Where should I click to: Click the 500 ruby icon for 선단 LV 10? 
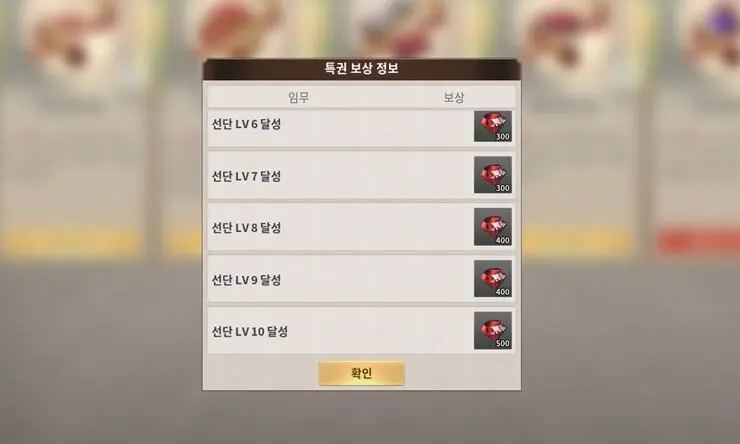coord(493,330)
